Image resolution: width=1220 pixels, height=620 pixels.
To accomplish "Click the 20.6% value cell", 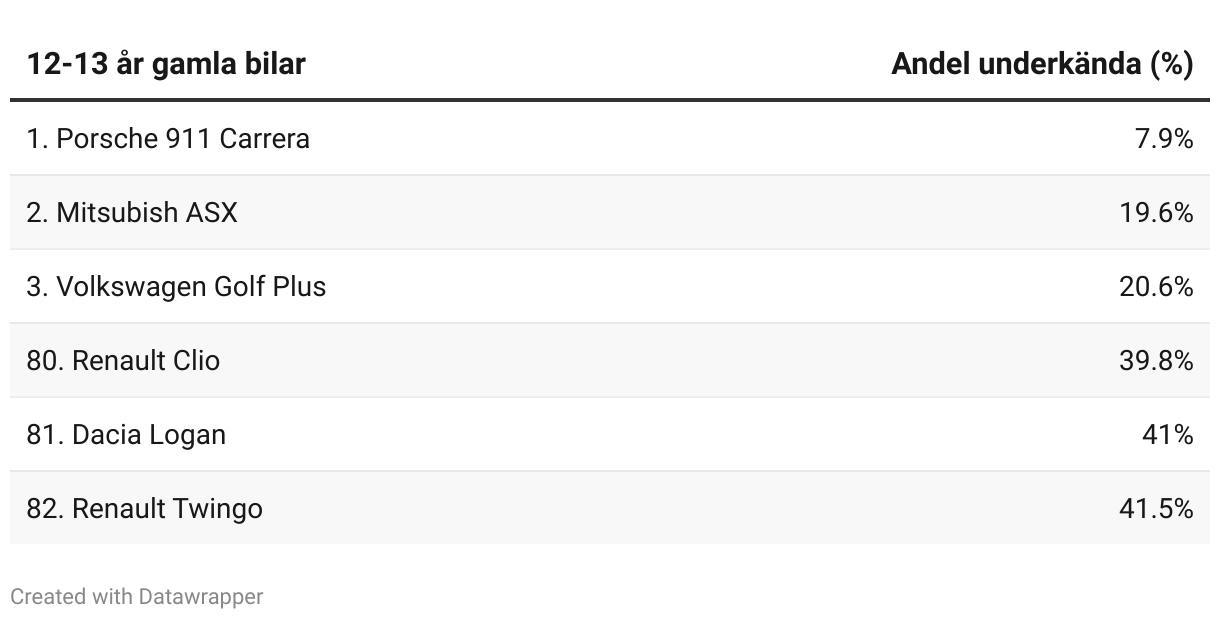I will pos(1157,287).
